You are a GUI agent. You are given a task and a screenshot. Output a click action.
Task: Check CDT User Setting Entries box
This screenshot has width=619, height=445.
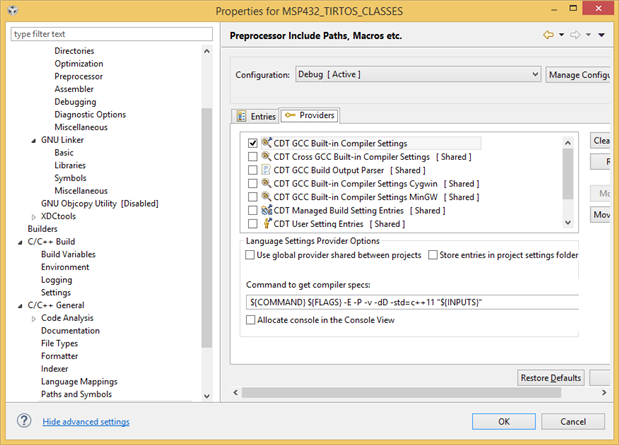click(x=253, y=223)
